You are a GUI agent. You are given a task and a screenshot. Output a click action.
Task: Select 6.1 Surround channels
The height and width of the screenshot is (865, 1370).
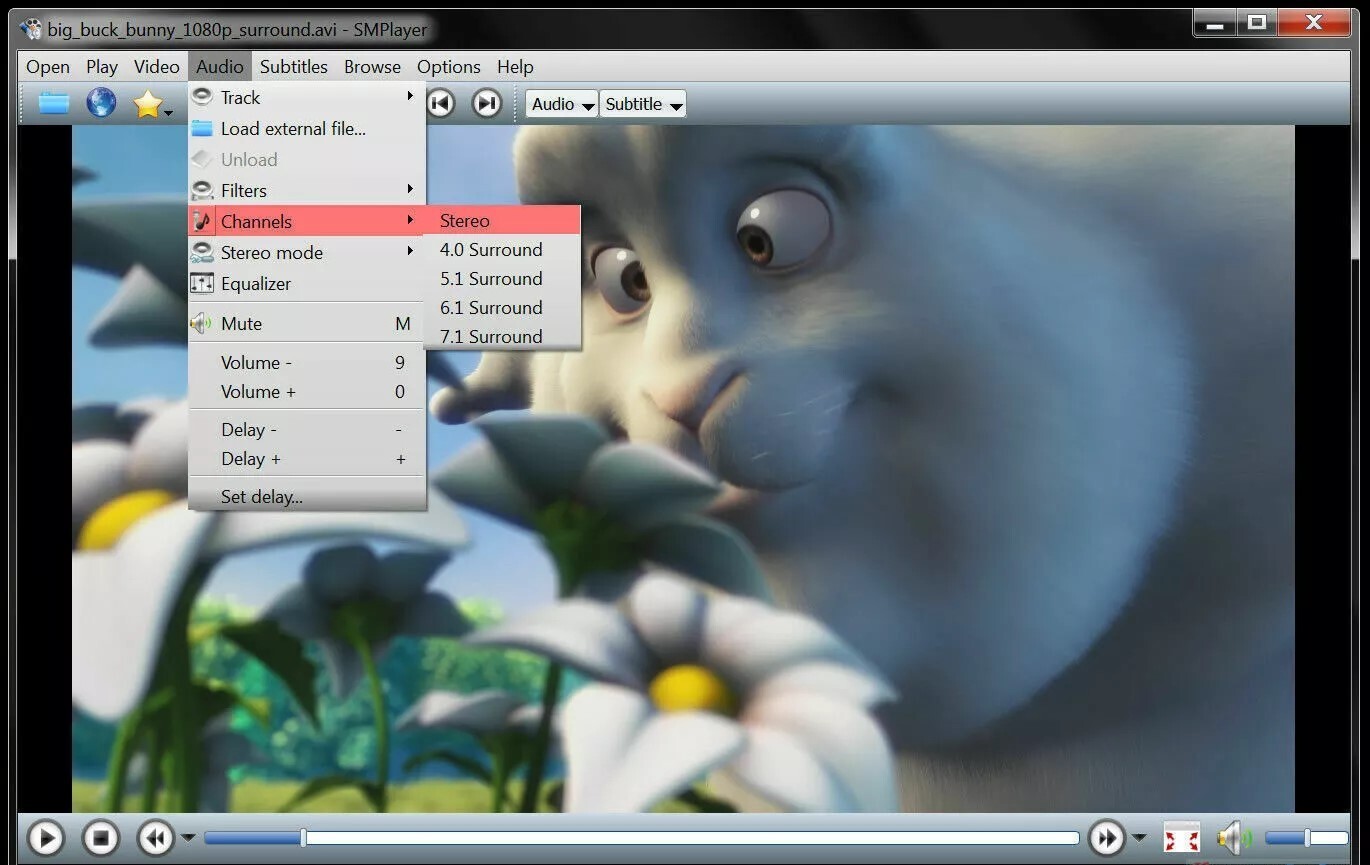point(503,308)
